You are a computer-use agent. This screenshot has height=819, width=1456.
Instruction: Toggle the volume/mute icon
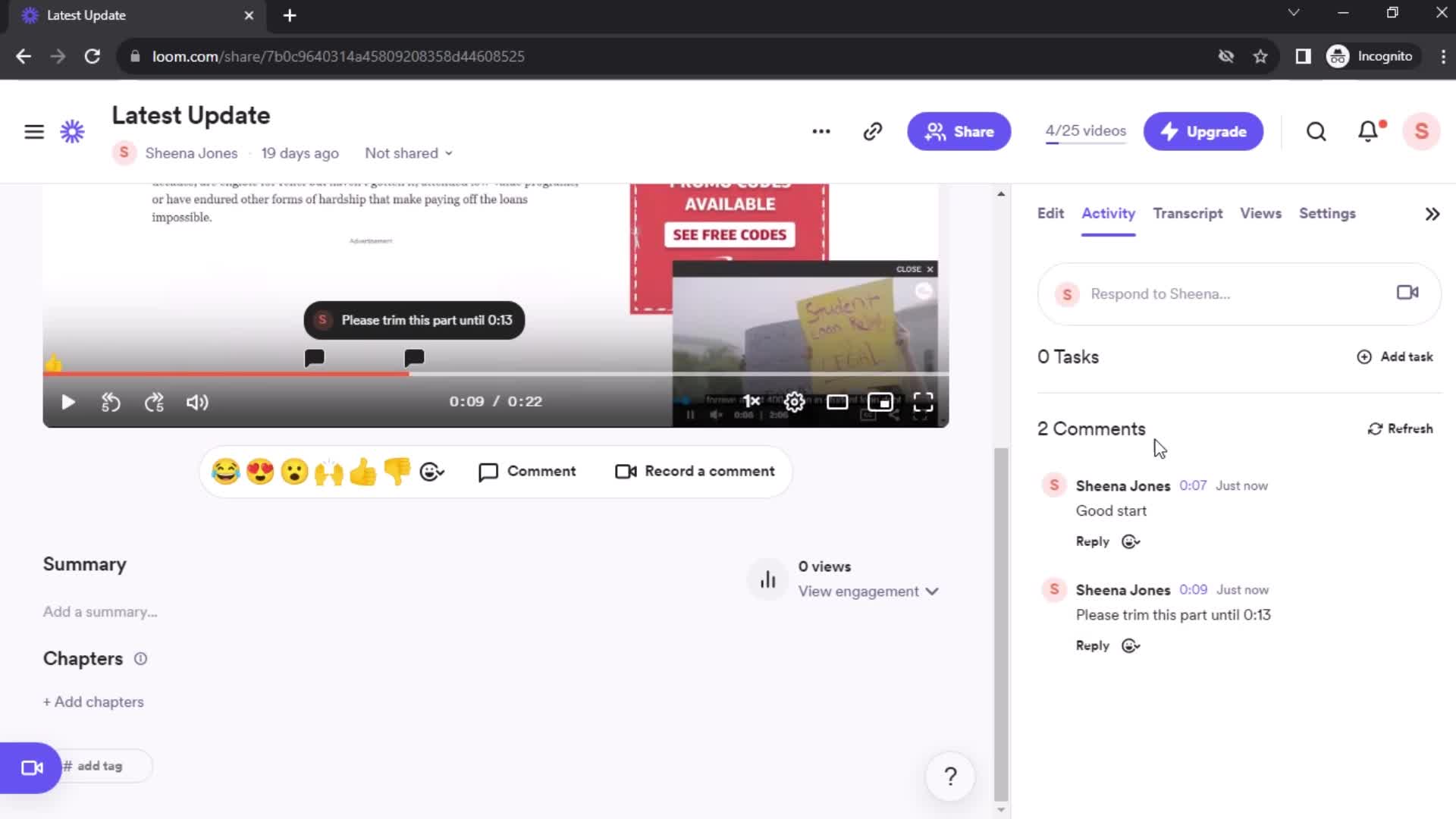[x=197, y=401]
